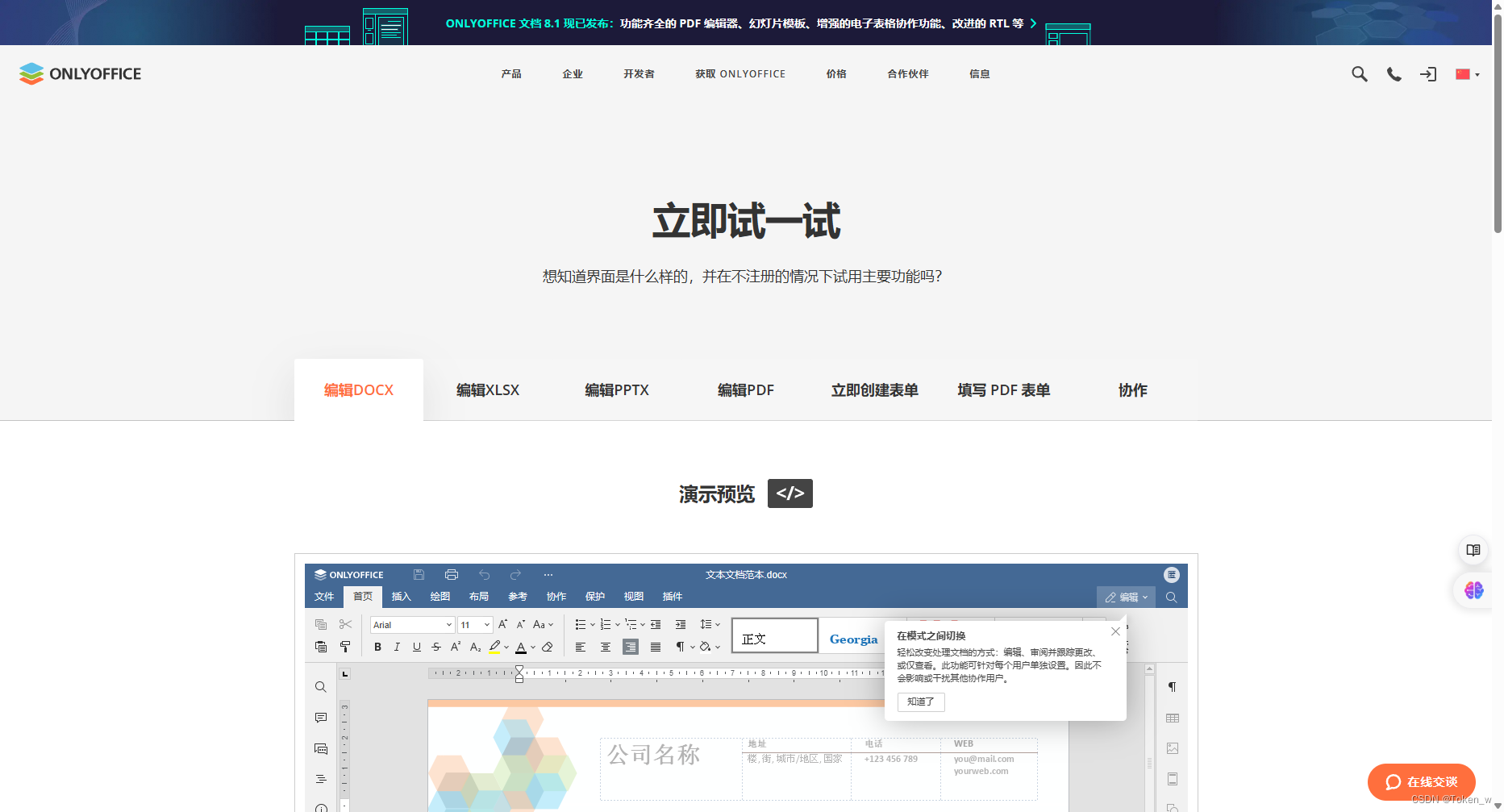Screen dimensions: 1504x812
Task: Apply the yellow highlight color
Action: [494, 647]
